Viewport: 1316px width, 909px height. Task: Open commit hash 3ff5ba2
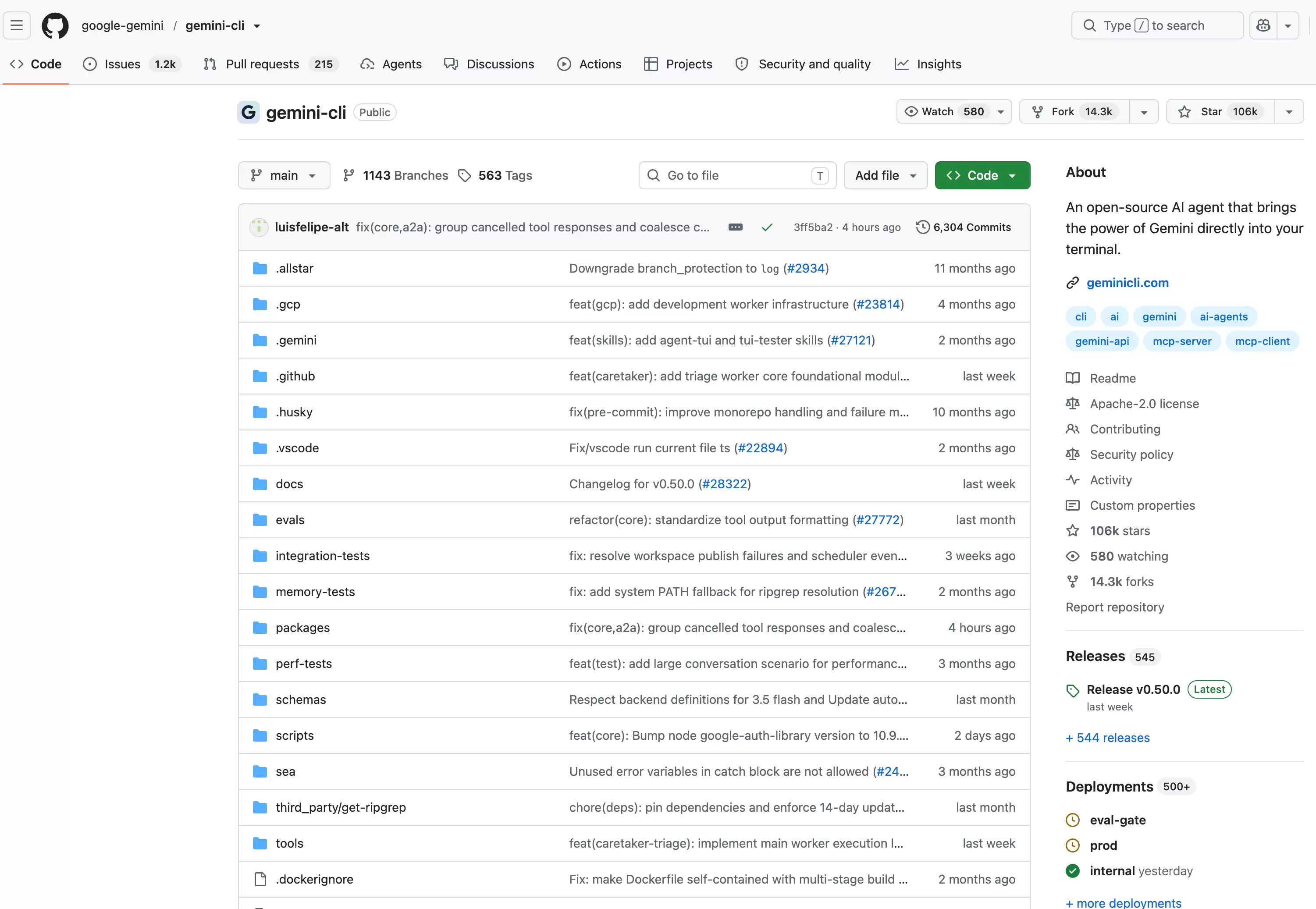813,227
